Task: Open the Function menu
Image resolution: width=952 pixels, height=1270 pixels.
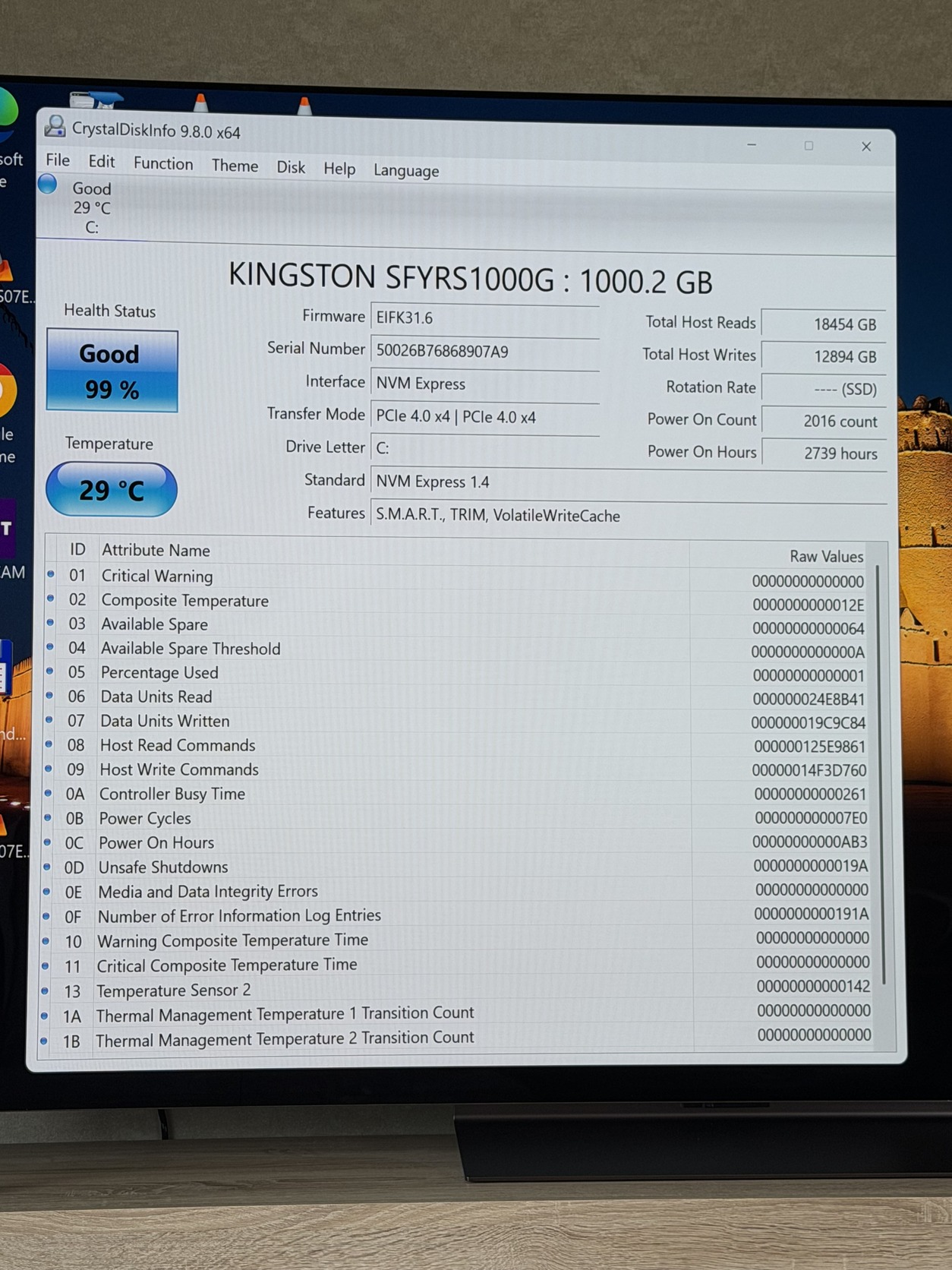Action: pyautogui.click(x=163, y=164)
